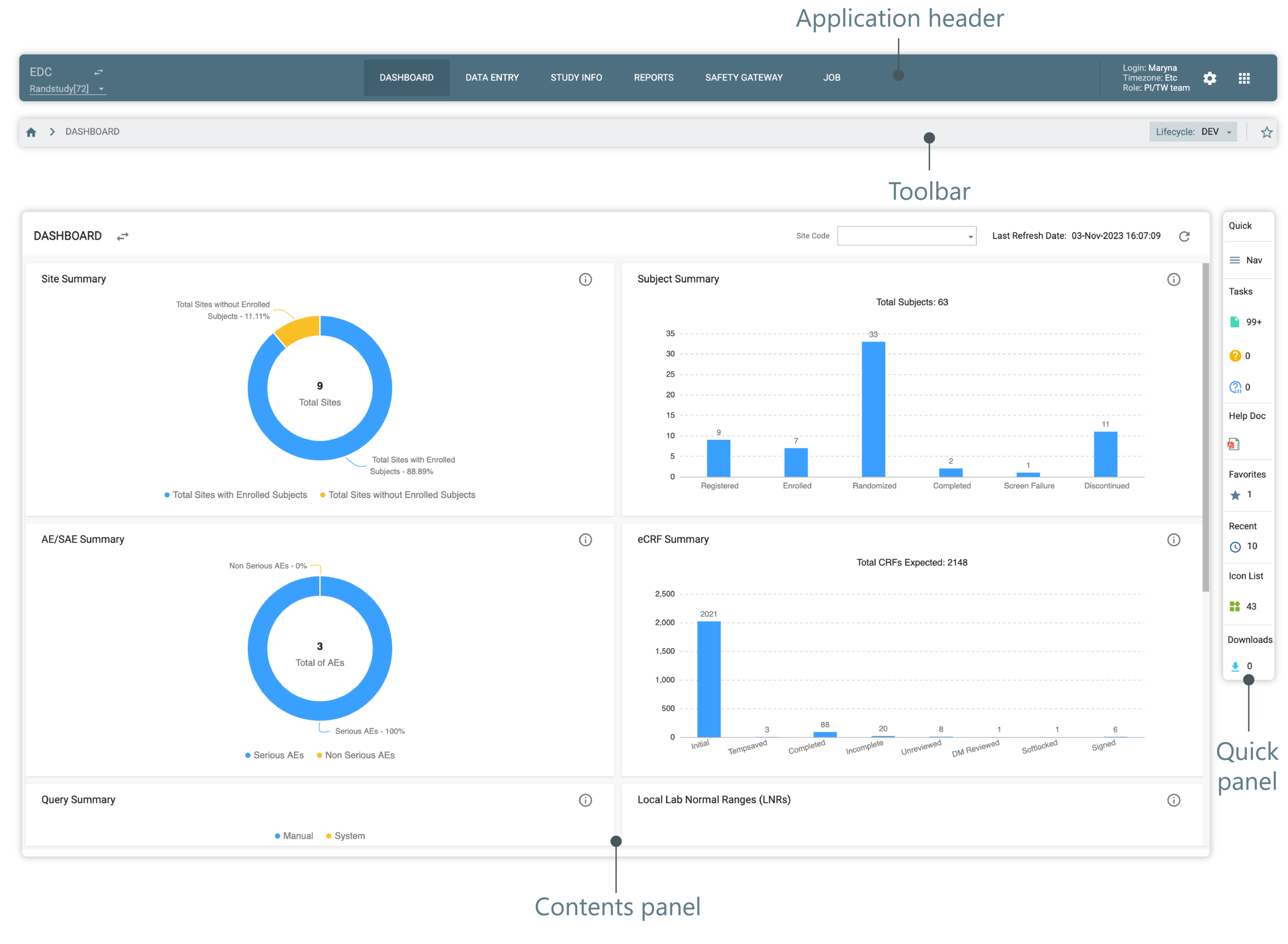
Task: Open orange question mark queries icon
Action: [1234, 356]
